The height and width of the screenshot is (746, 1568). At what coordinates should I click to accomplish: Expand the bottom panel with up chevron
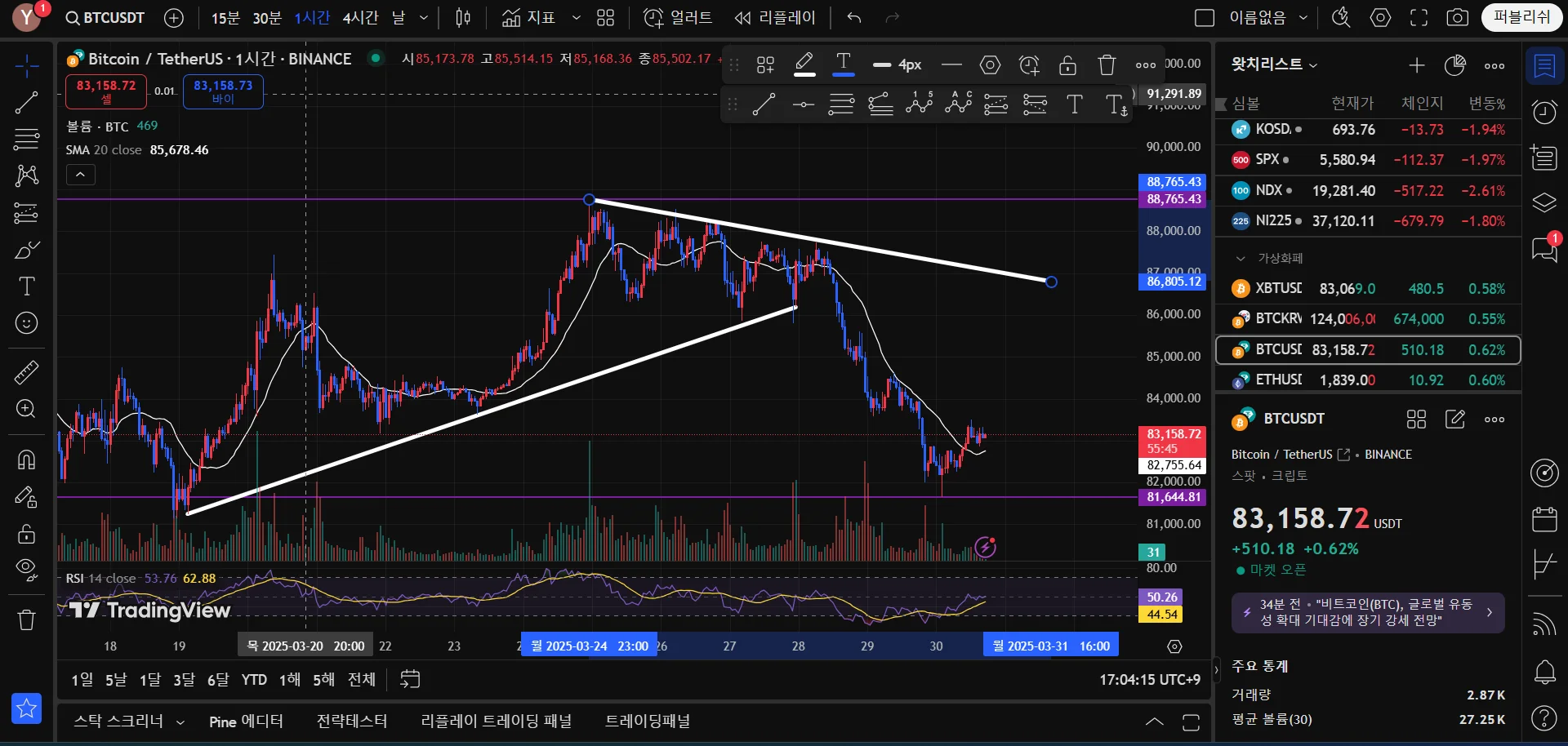click(1154, 722)
